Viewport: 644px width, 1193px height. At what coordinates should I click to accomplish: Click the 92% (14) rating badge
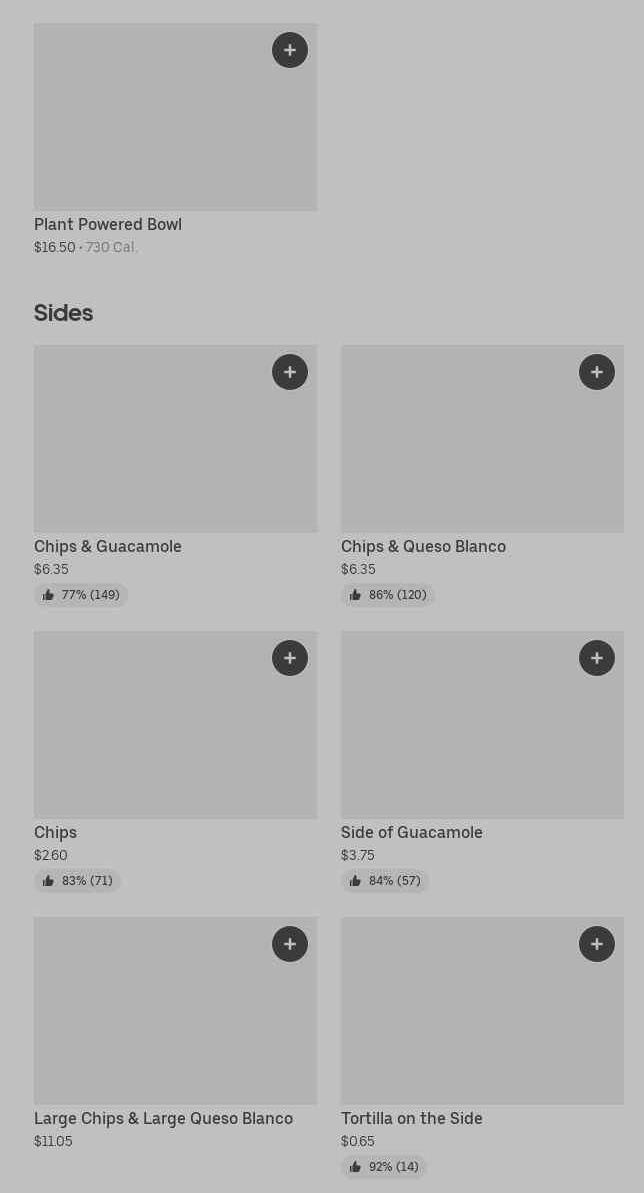(384, 1167)
